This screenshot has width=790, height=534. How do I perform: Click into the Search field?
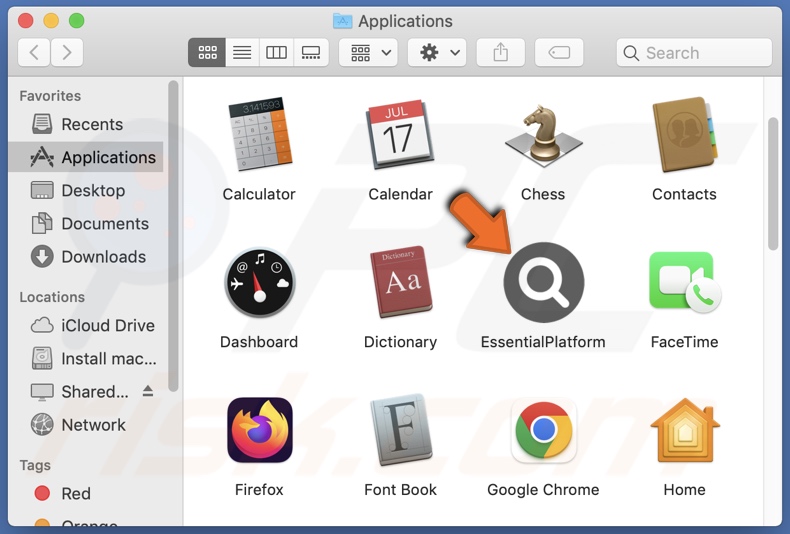click(694, 52)
